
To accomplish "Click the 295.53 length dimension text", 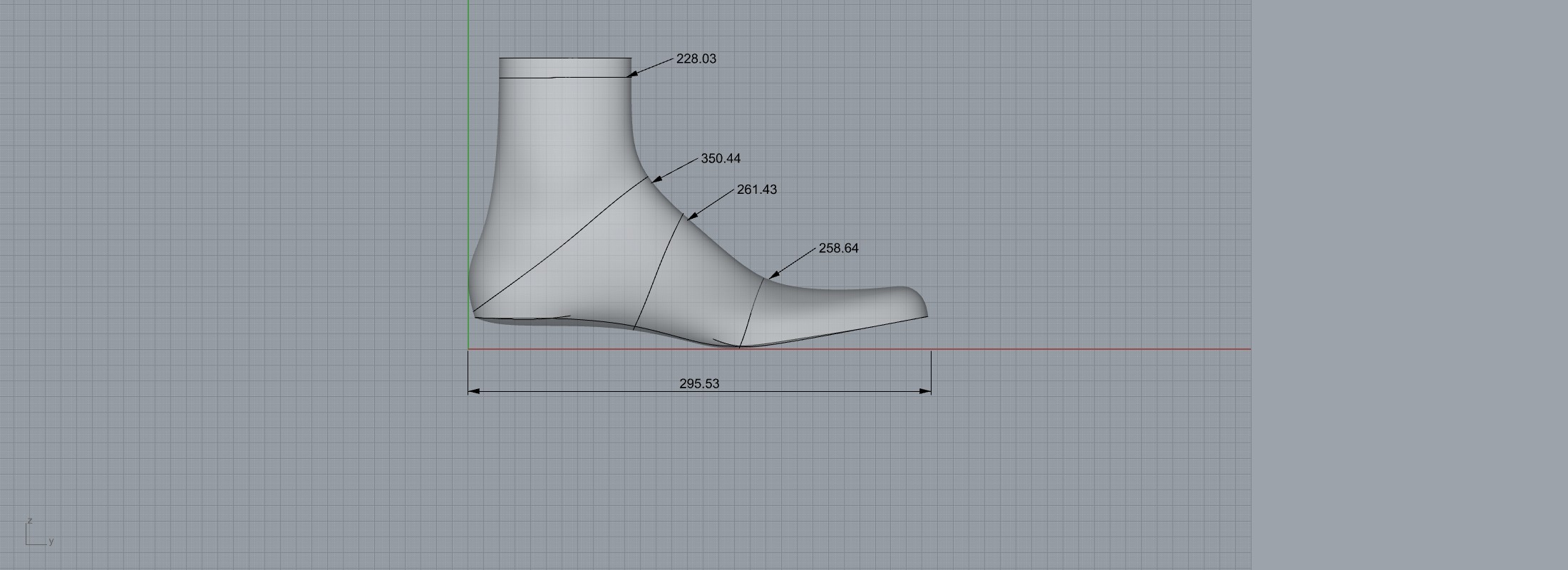I will (x=698, y=383).
